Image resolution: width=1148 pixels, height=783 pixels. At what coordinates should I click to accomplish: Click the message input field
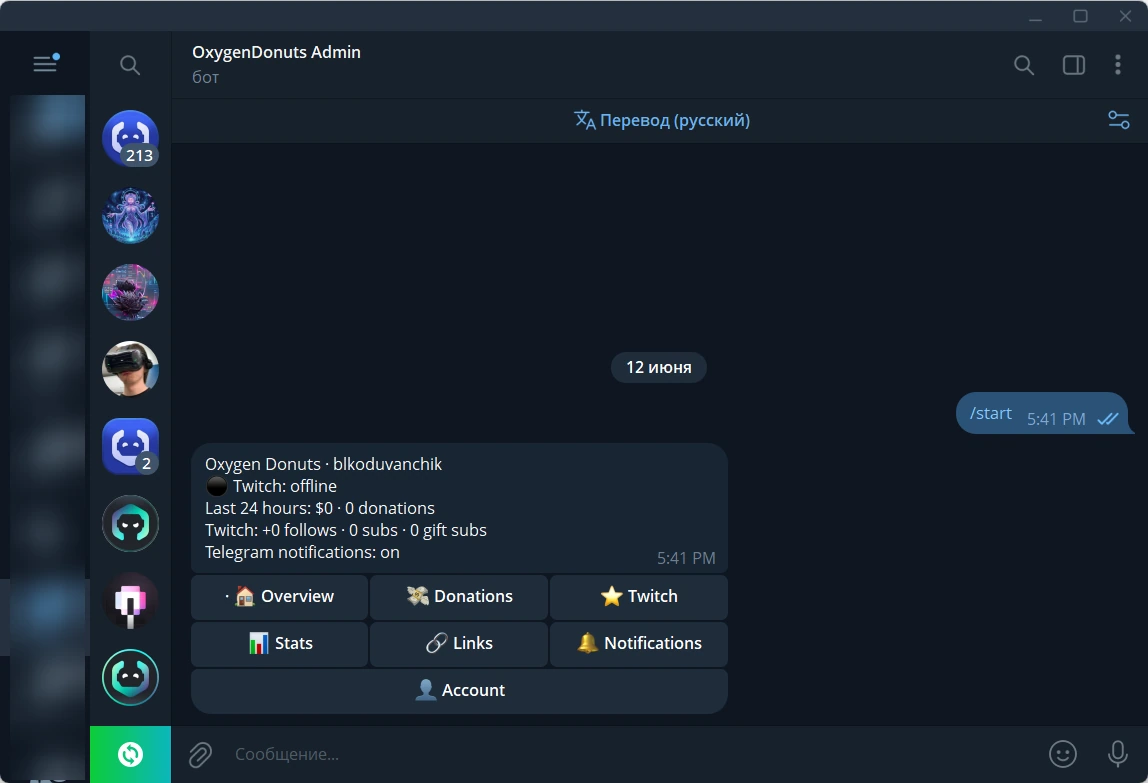[x=633, y=754]
